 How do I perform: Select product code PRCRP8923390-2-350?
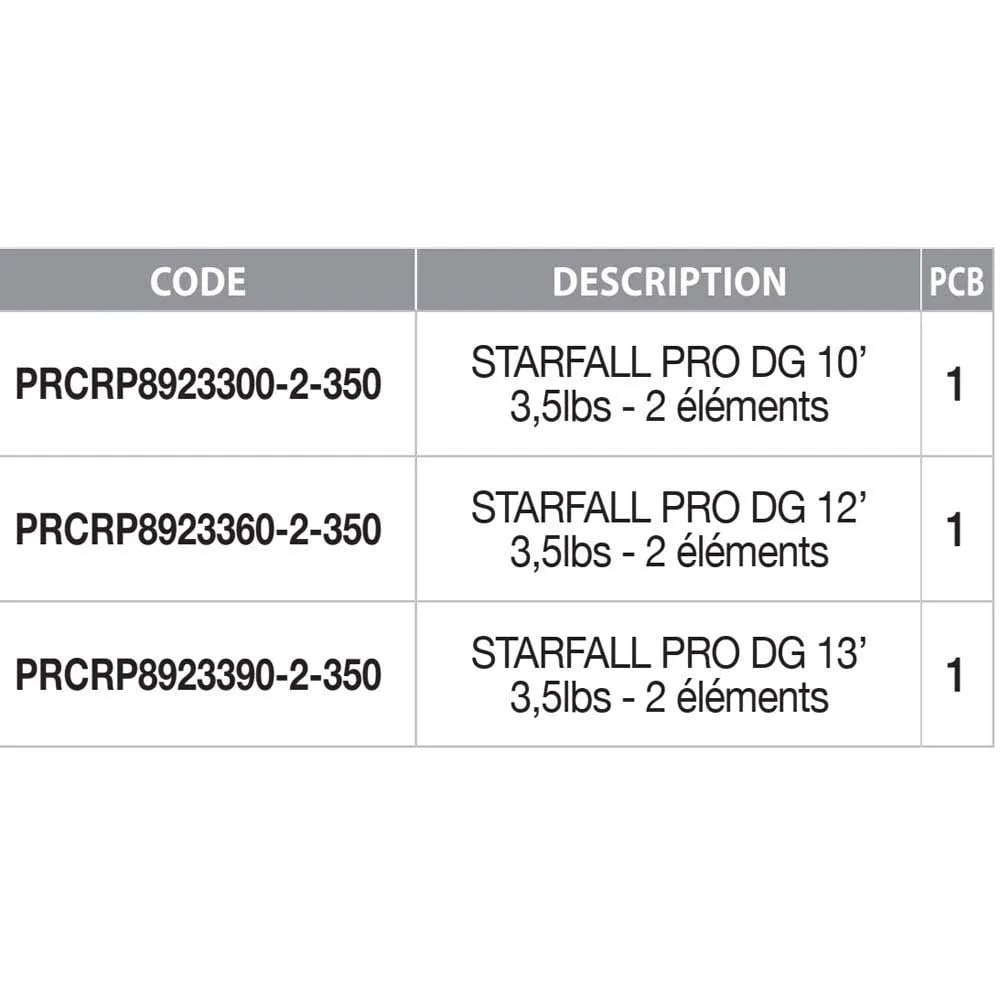pos(198,675)
